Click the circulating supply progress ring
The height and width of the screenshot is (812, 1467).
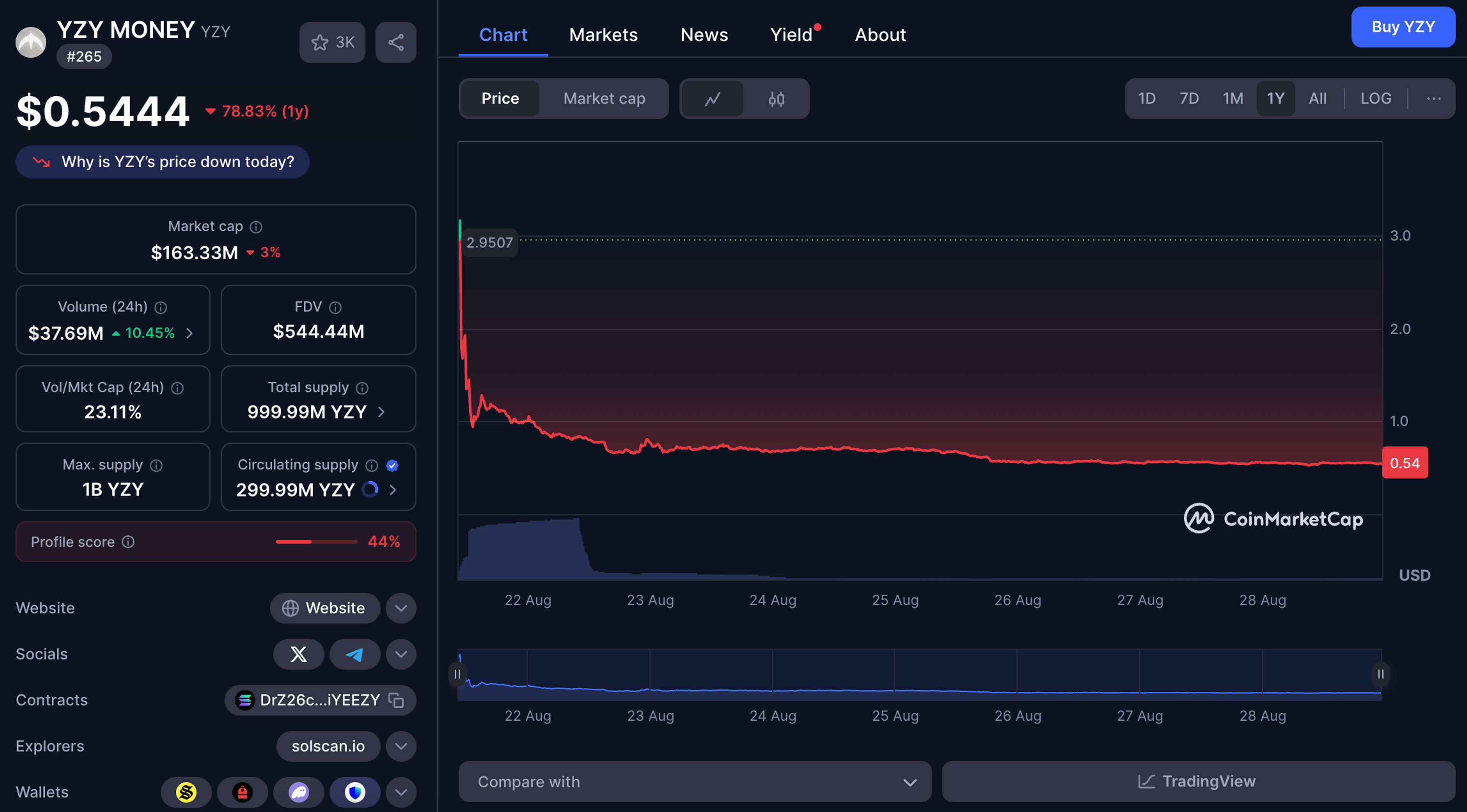pyautogui.click(x=370, y=489)
